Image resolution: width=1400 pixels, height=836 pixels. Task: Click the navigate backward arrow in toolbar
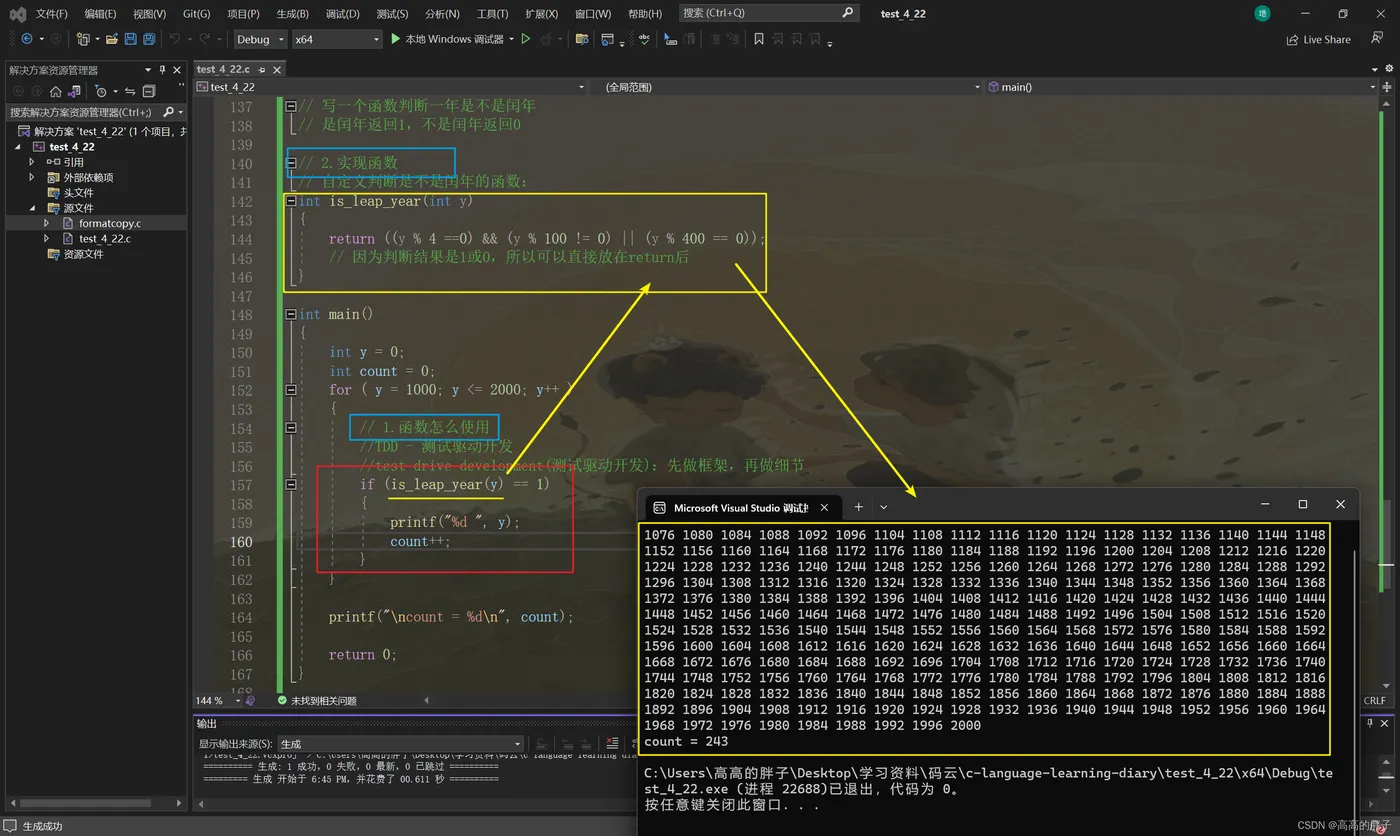coord(26,39)
